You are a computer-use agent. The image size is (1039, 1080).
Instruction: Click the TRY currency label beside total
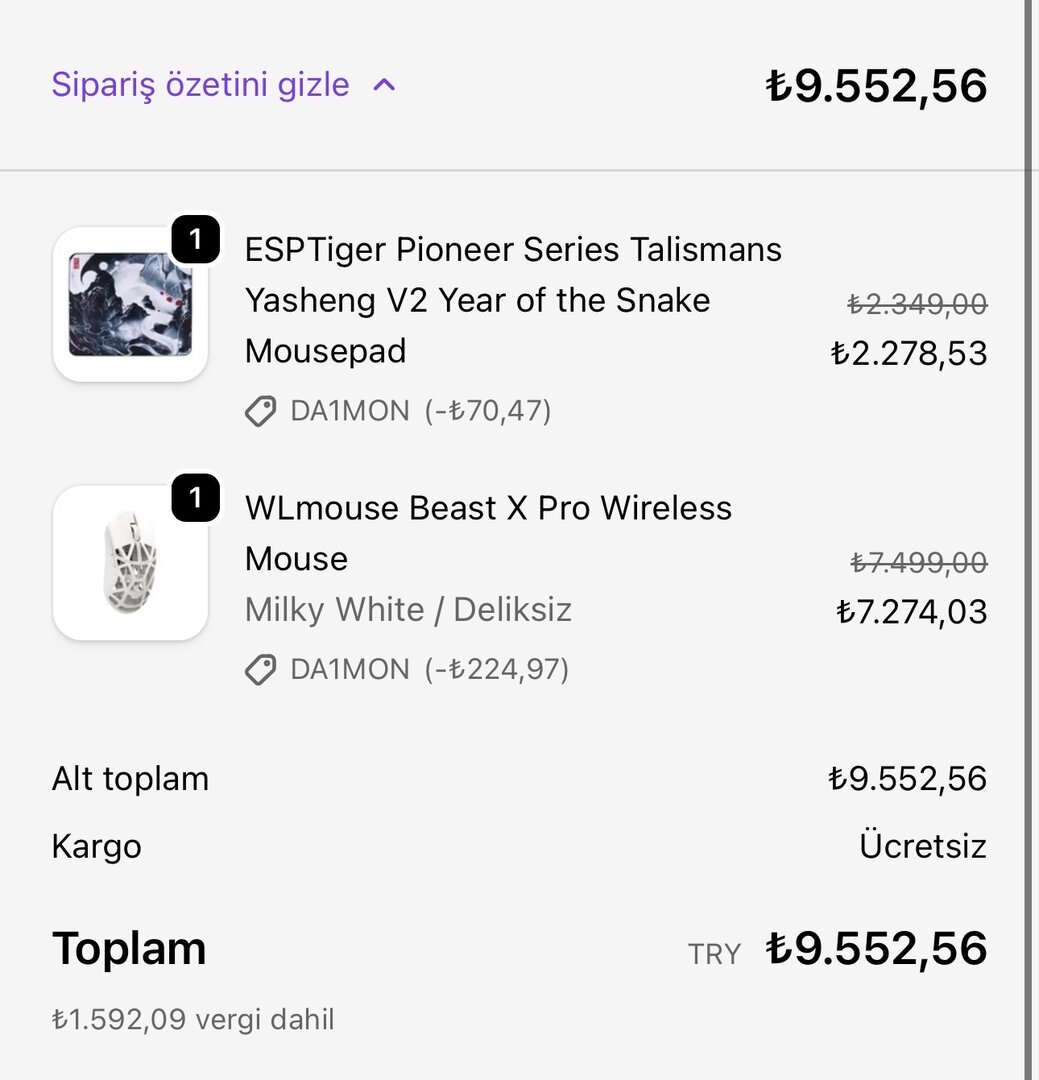click(x=714, y=954)
